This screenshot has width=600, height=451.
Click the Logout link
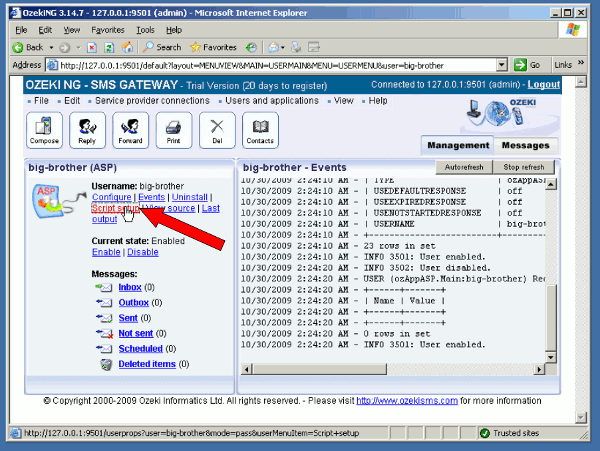tap(543, 85)
